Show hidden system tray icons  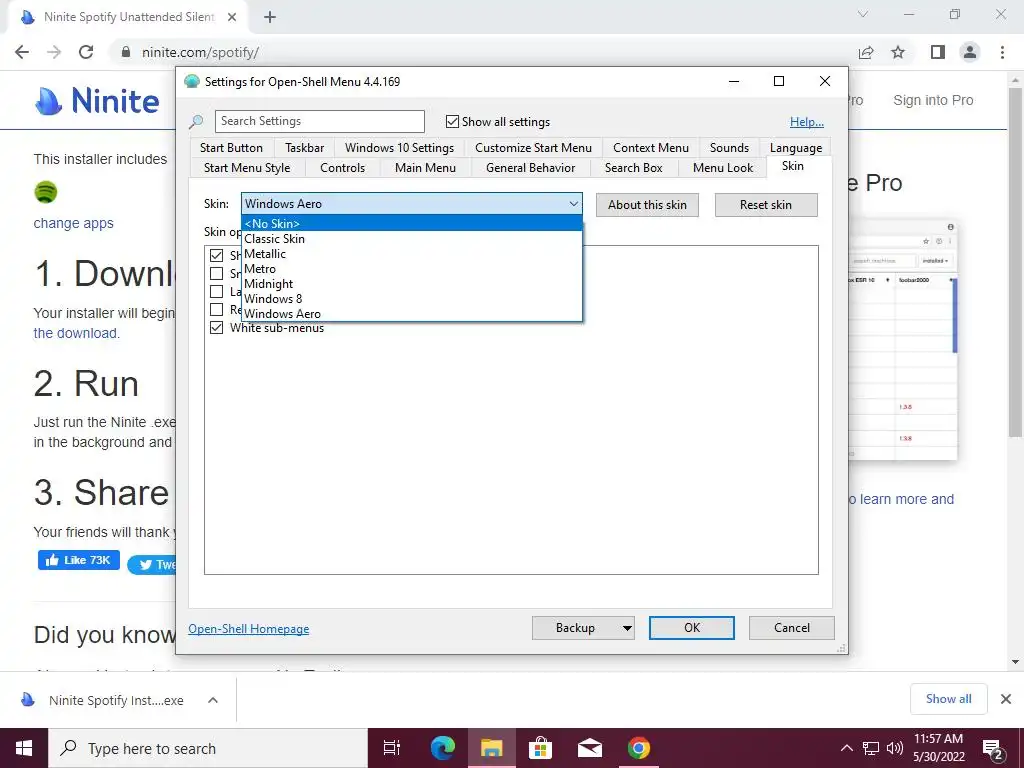tap(846, 748)
